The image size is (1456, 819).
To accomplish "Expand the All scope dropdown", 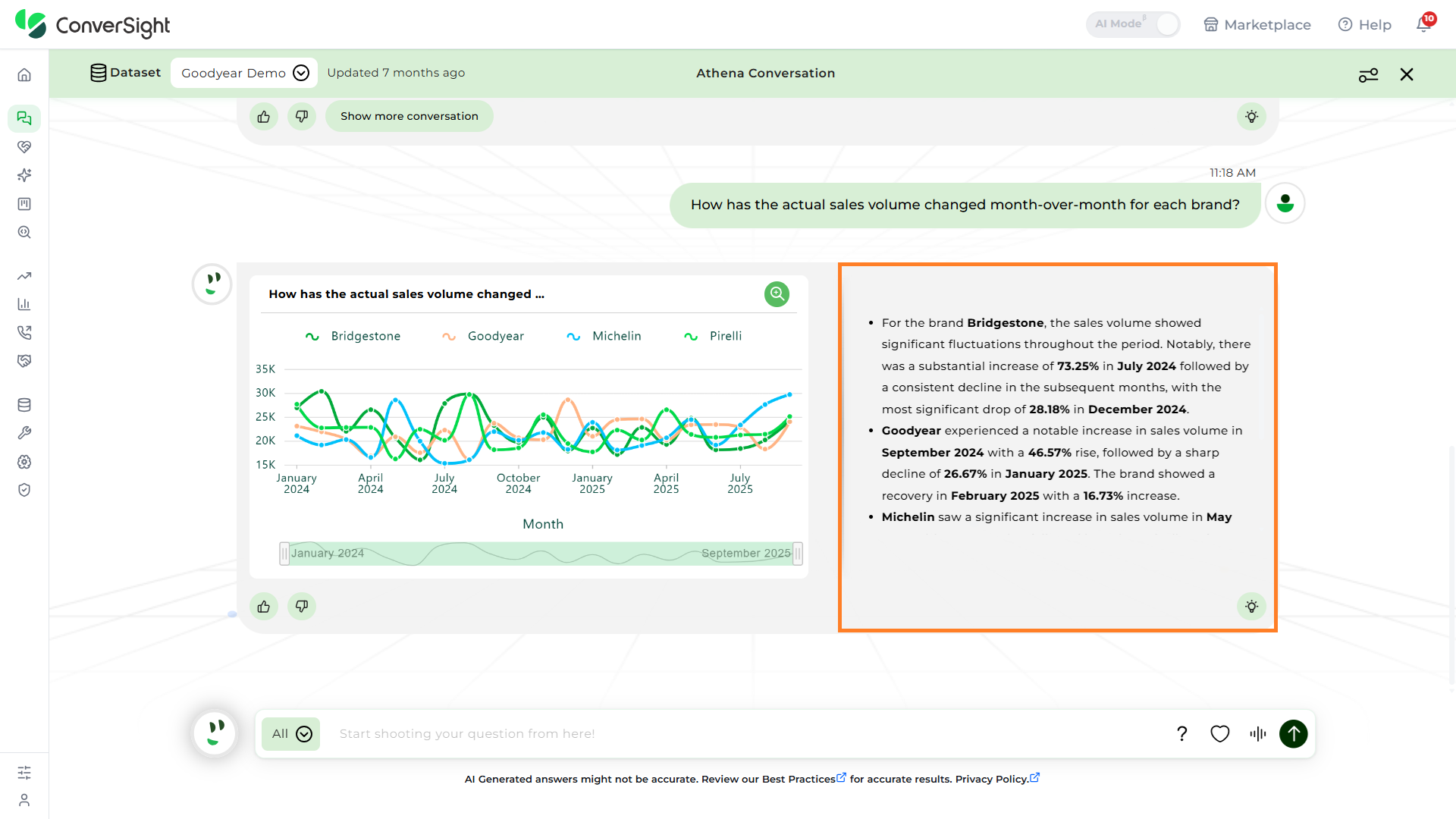I will tap(291, 734).
